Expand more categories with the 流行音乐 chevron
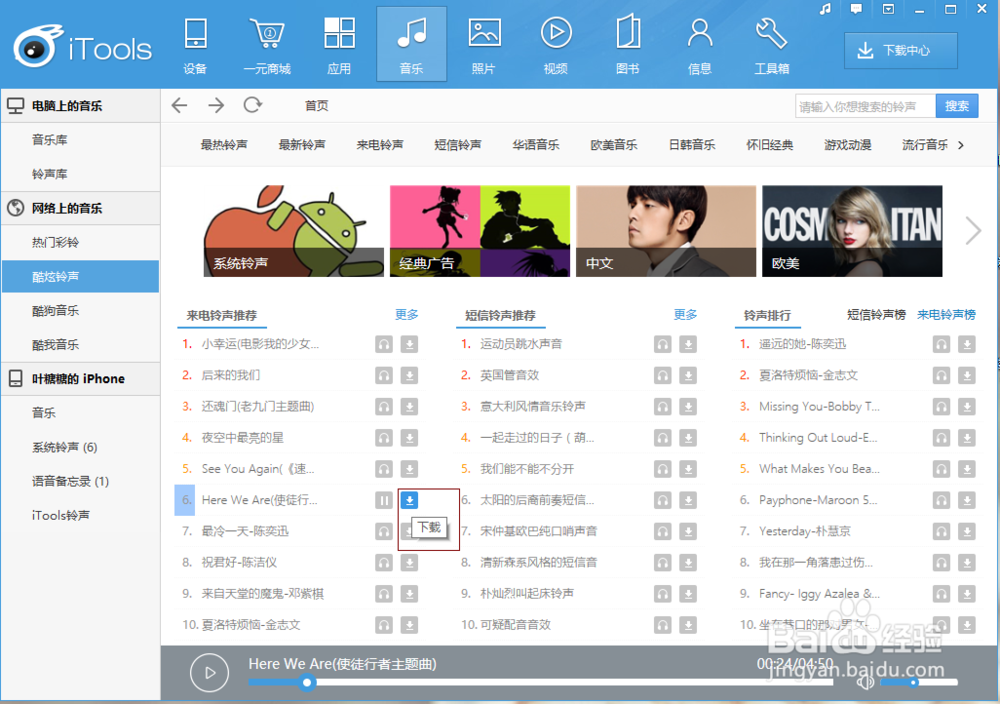 (x=963, y=144)
